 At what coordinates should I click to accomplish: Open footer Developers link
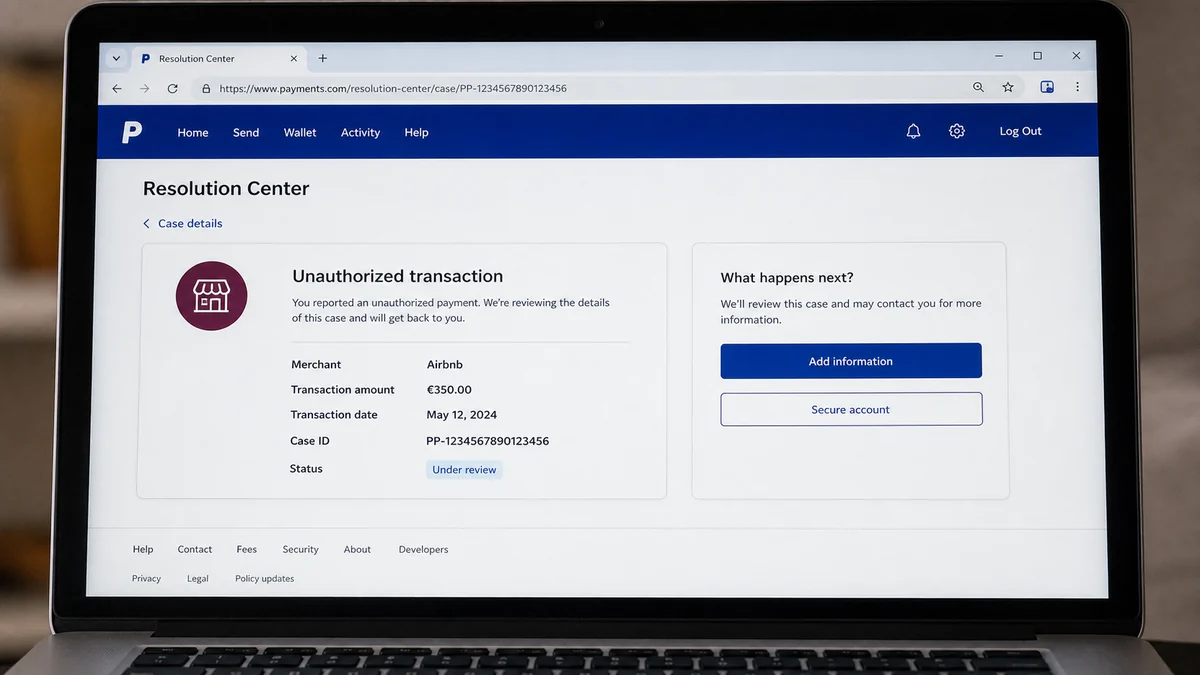click(x=423, y=549)
